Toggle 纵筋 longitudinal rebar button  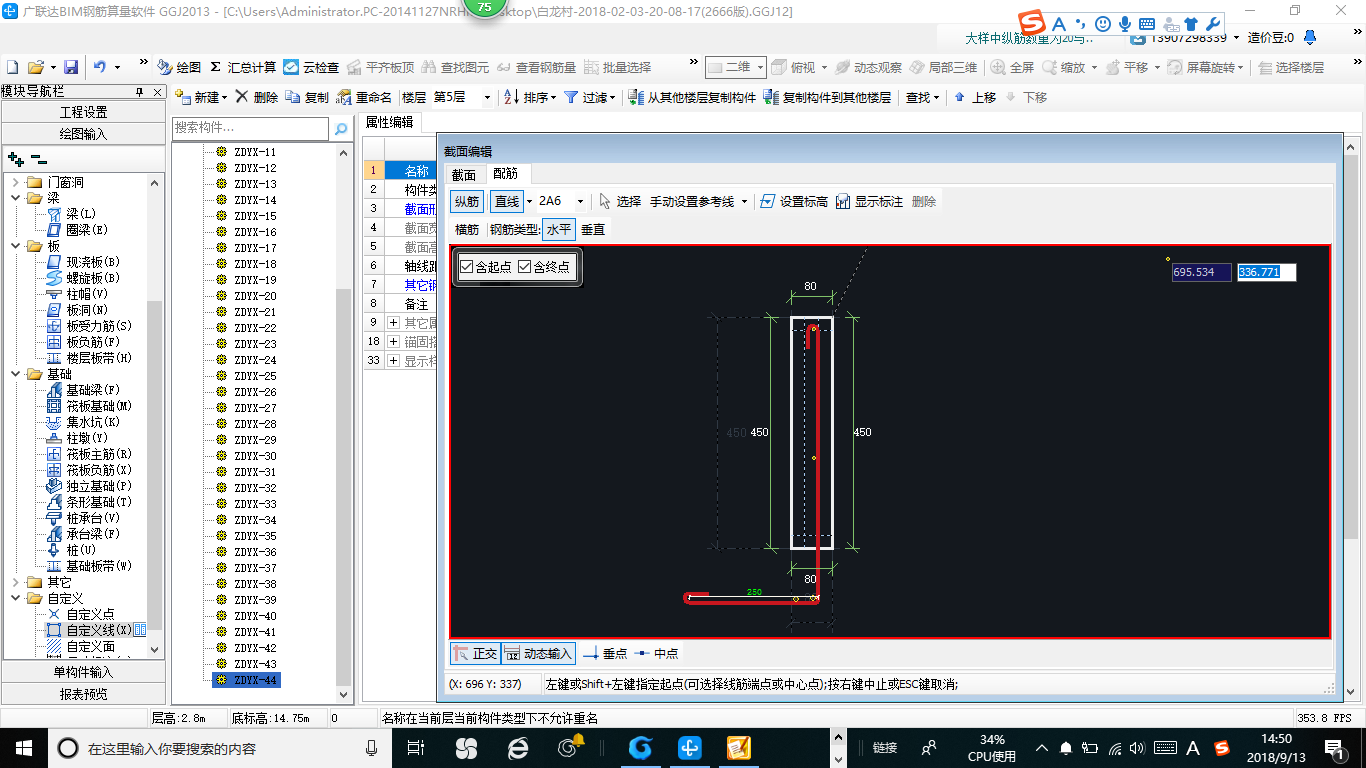point(467,201)
